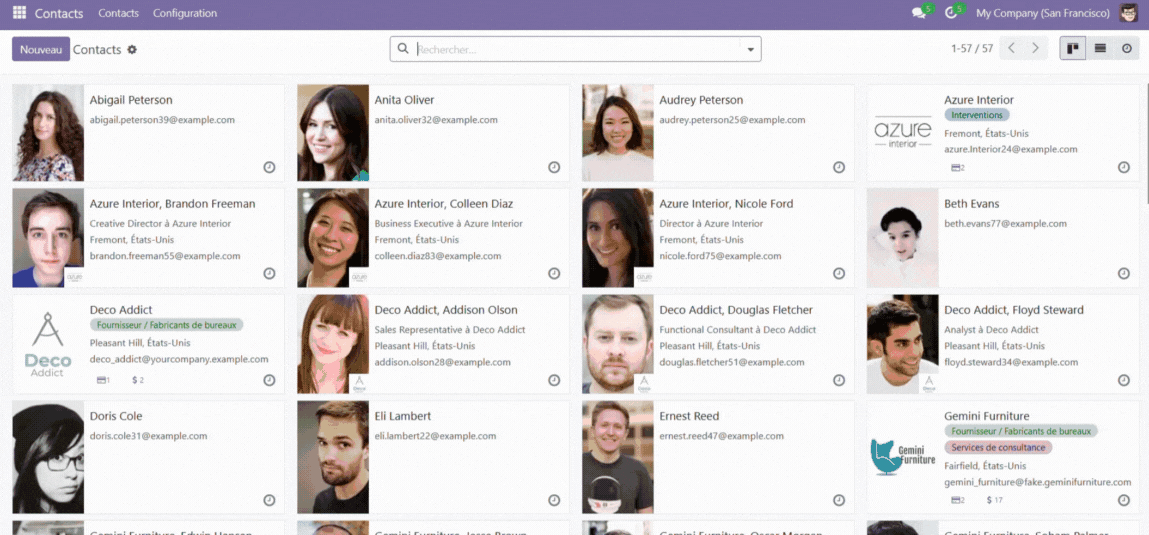Click Gemini Furniture's Fournisseur / Fabricants de bureaux tag

[x=1021, y=432]
